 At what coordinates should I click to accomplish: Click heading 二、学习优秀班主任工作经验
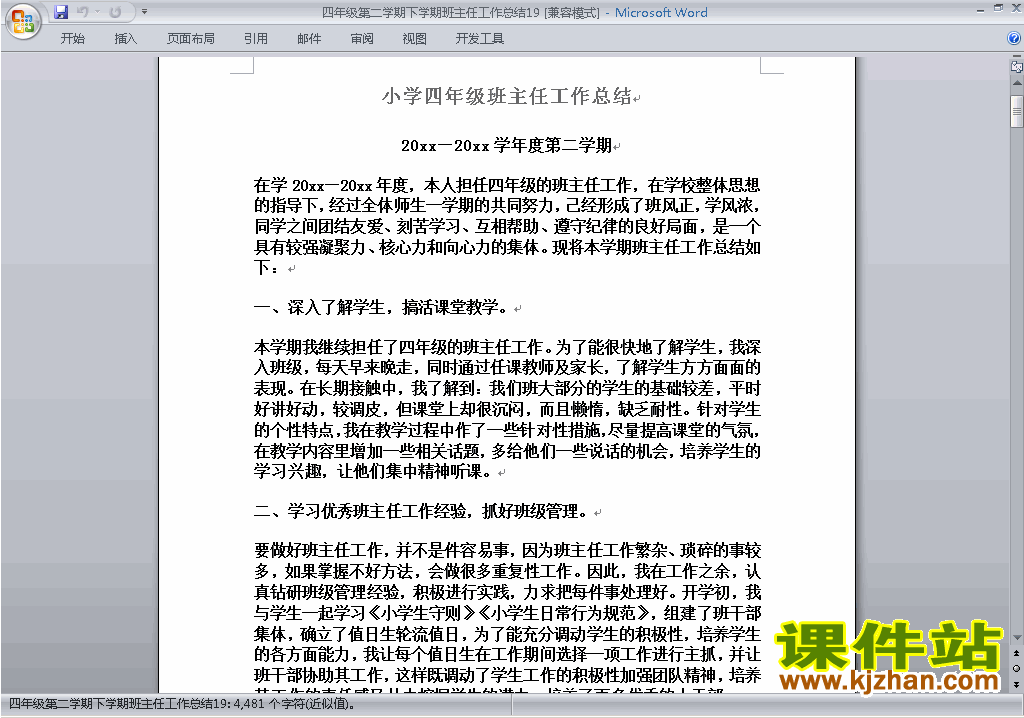pyautogui.click(x=421, y=511)
